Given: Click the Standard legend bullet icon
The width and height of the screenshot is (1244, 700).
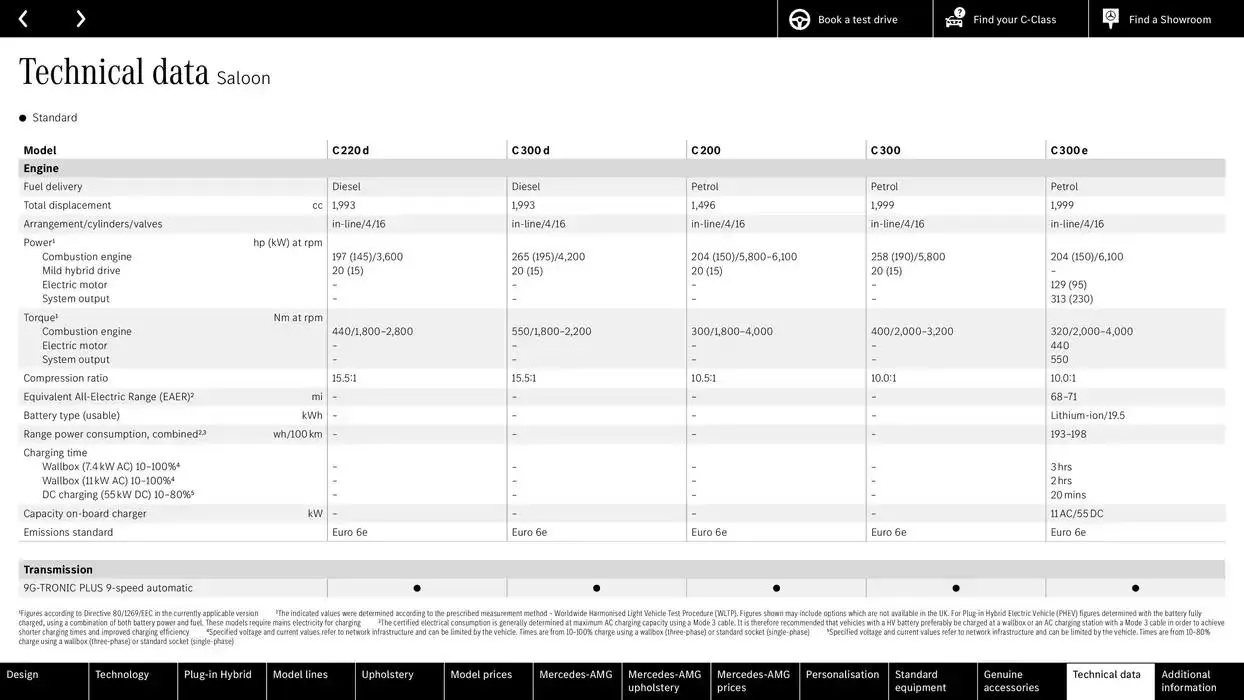Looking at the screenshot, I should pyautogui.click(x=22, y=117).
